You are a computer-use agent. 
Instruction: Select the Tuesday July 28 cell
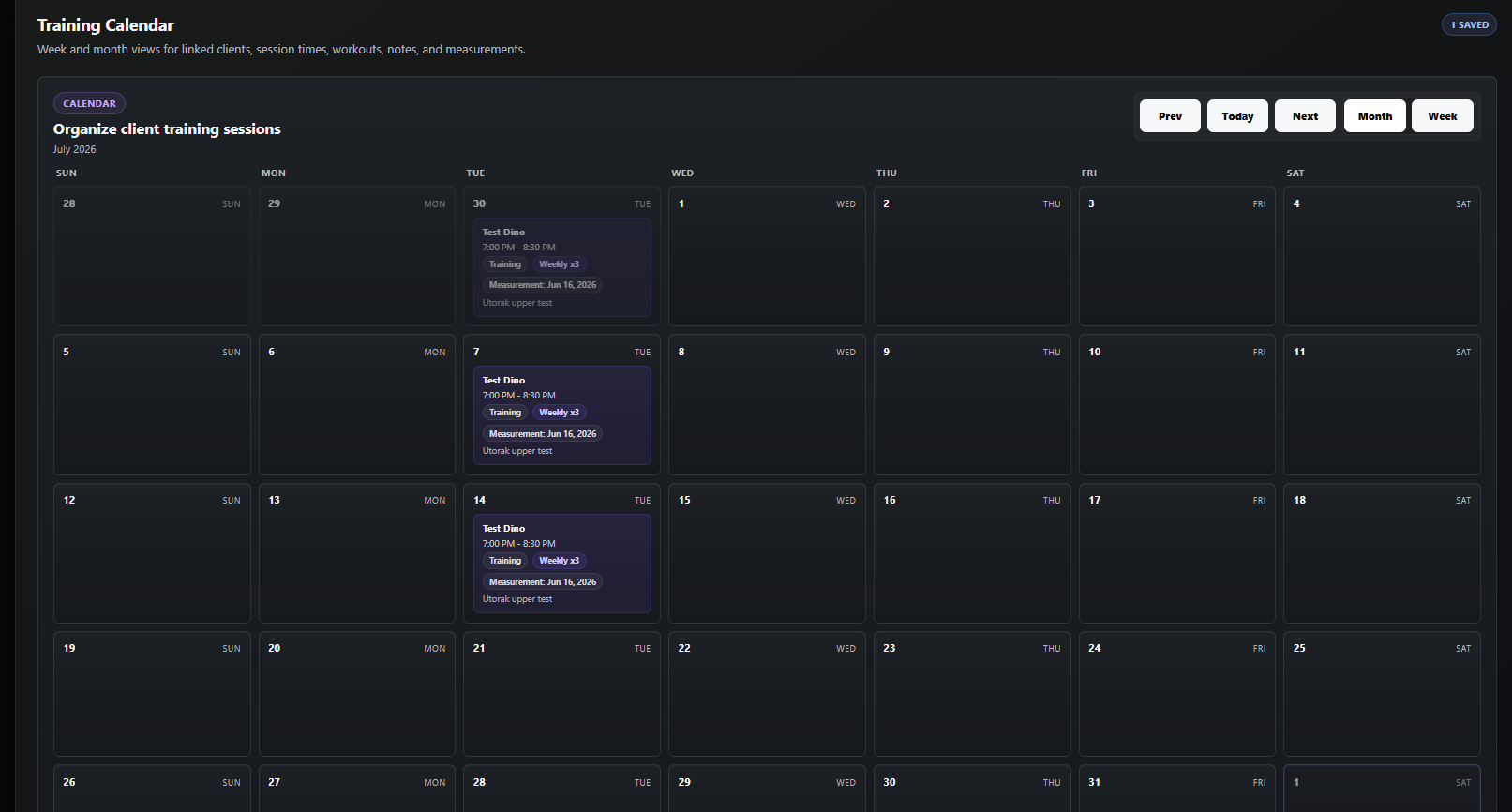562,789
